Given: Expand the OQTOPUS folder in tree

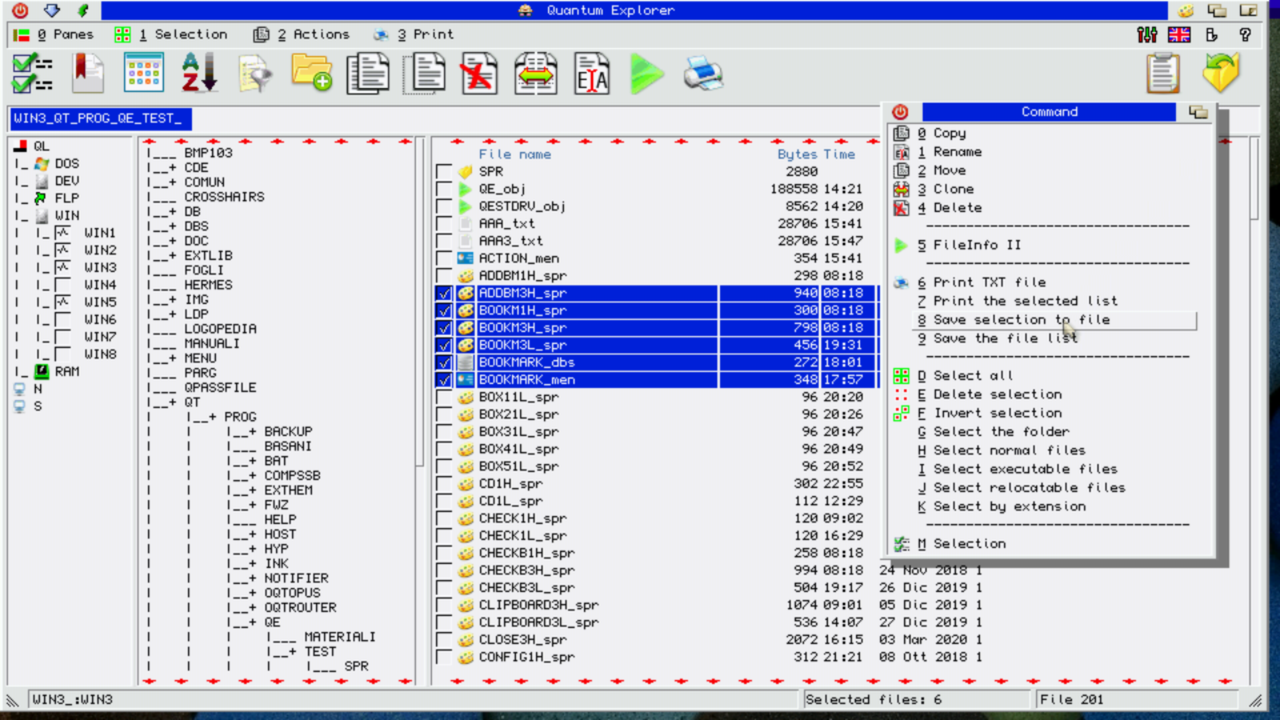Looking at the screenshot, I should click(x=253, y=593).
